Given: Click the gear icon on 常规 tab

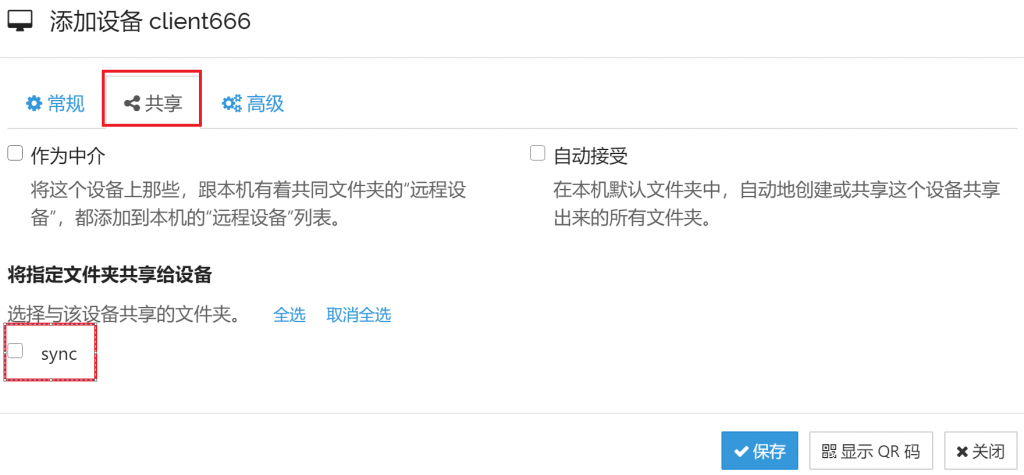Looking at the screenshot, I should 33,103.
